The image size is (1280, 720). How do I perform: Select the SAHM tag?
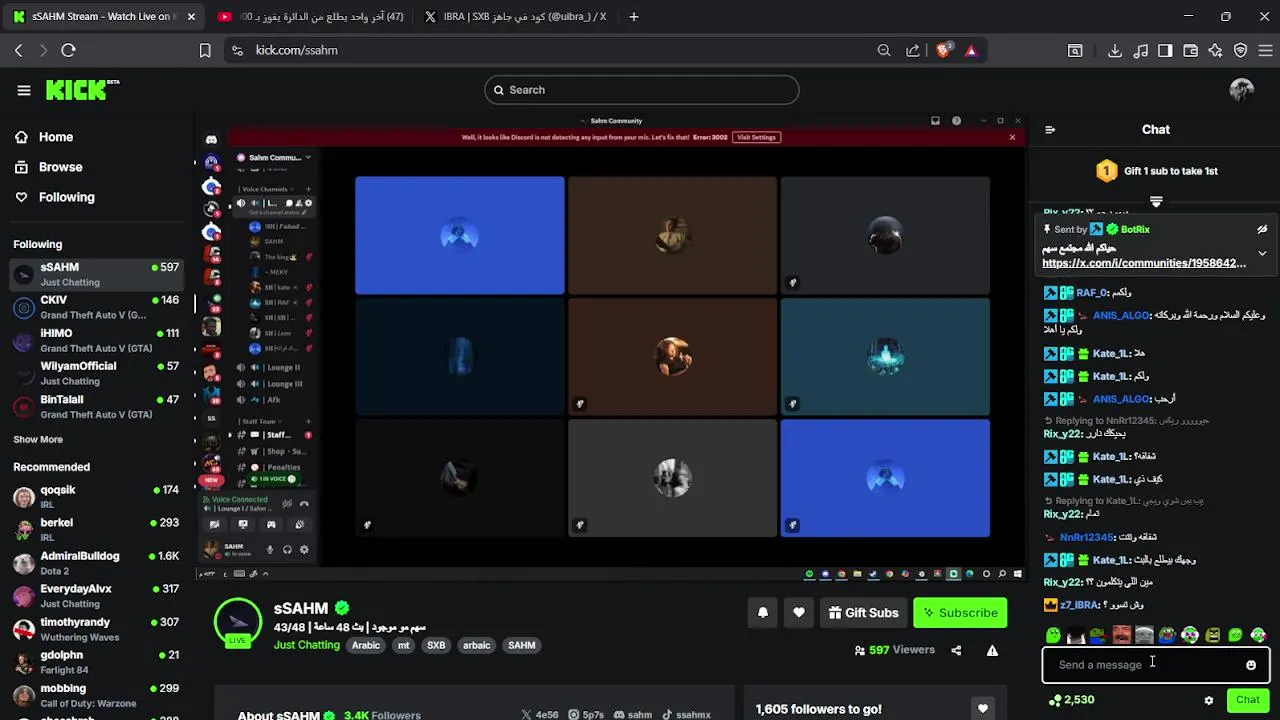(x=521, y=645)
